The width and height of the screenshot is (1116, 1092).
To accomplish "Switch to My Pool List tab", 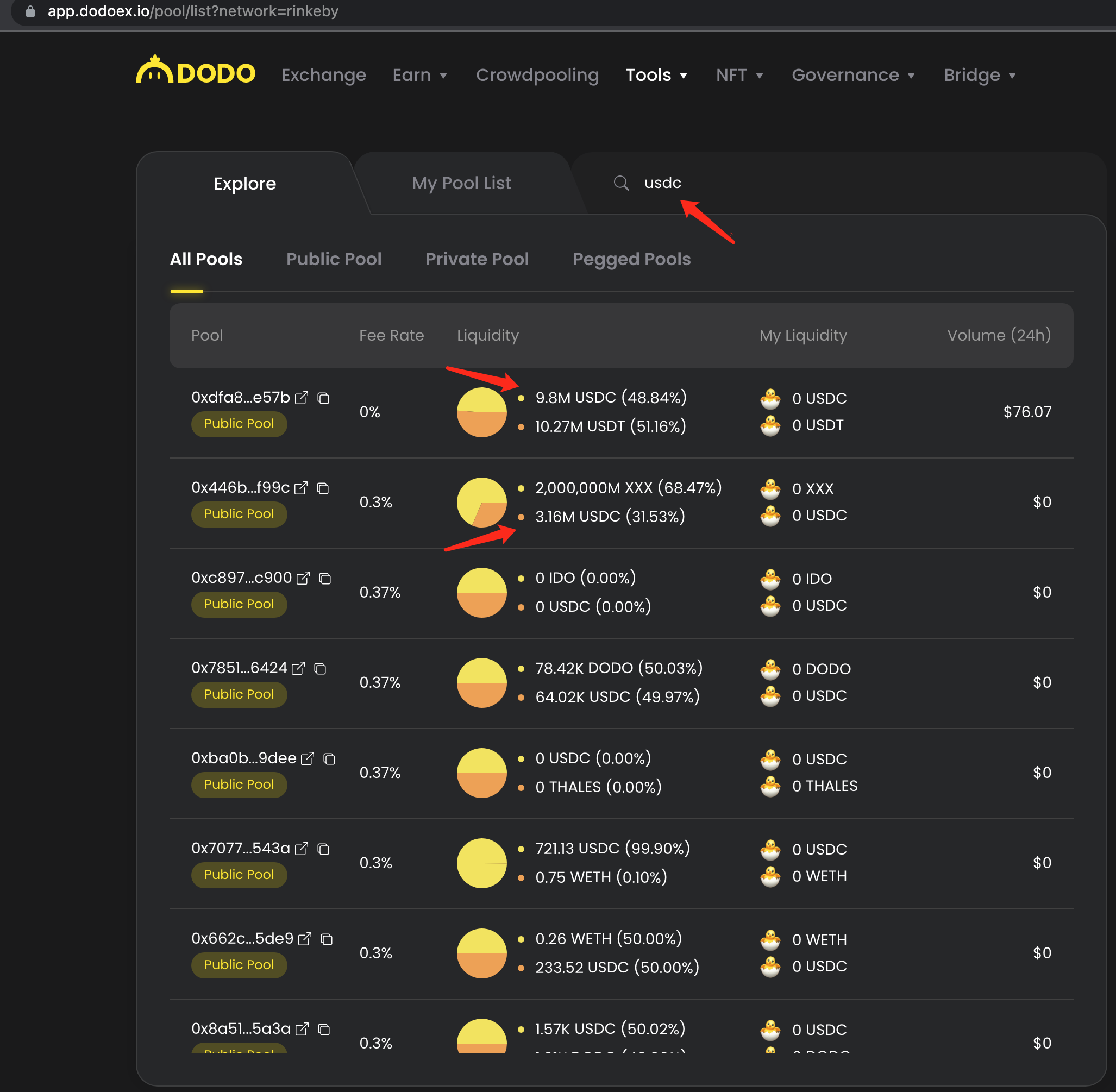I will coord(461,183).
